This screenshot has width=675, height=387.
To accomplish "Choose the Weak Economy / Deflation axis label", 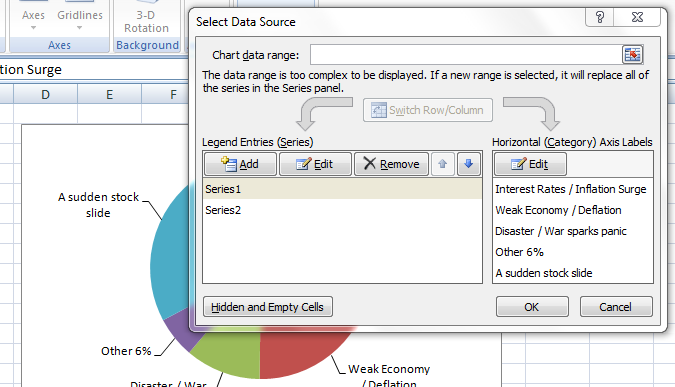I will 558,210.
